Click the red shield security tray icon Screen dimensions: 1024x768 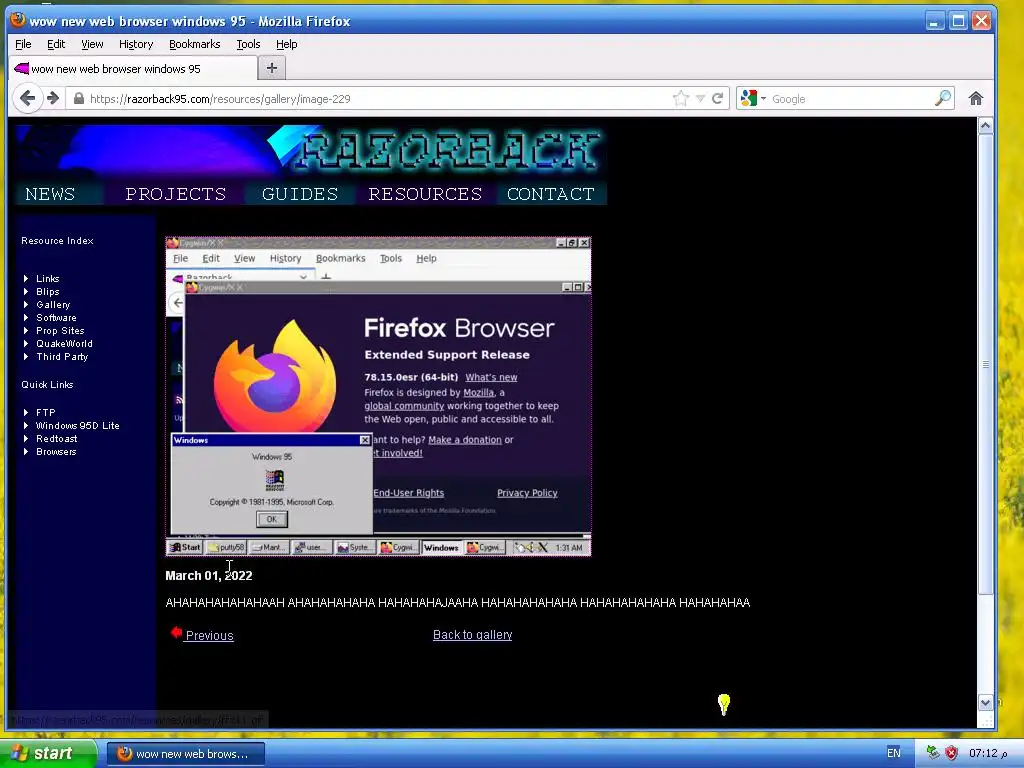(952, 753)
